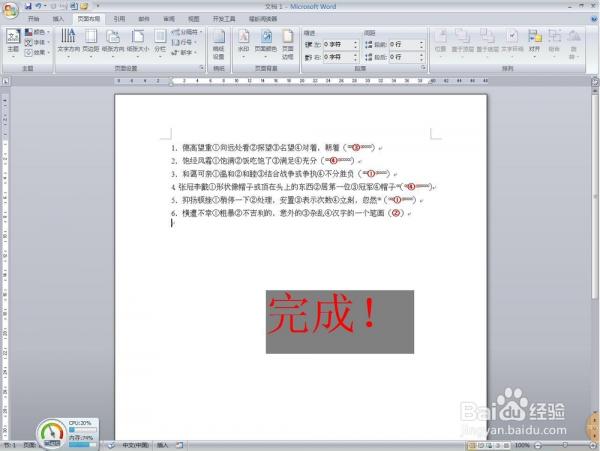
Task: Click the Text Direction (文字方向) icon
Action: [x=68, y=40]
